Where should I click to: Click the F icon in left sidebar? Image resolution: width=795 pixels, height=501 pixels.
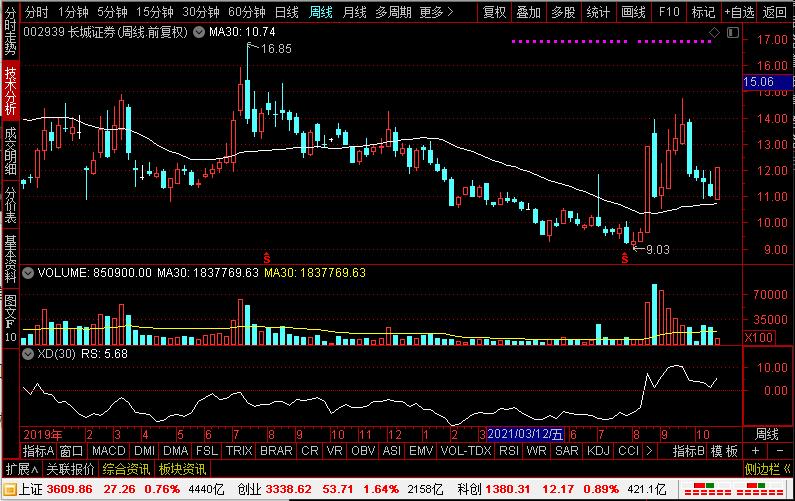coord(10,323)
